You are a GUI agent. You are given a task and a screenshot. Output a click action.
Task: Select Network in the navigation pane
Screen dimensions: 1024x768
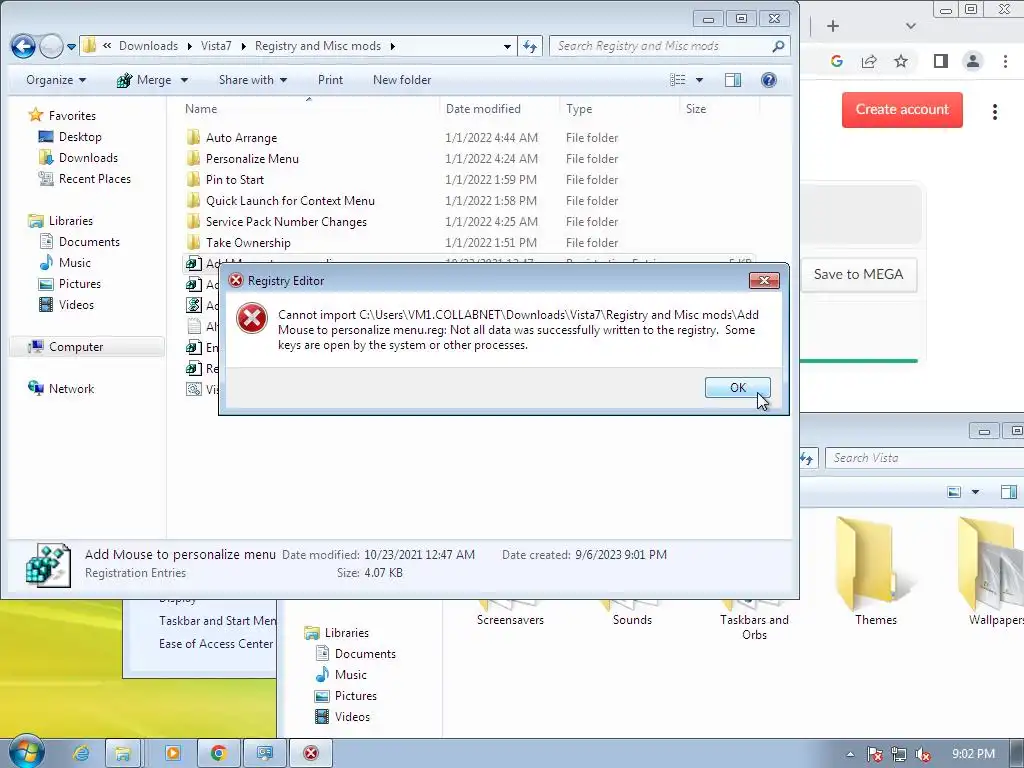[x=71, y=389]
